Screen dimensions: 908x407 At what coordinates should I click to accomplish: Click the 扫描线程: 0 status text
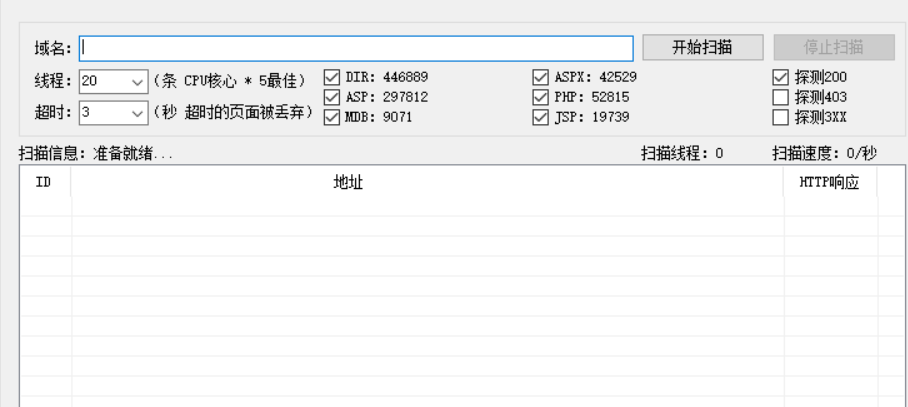pyautogui.click(x=682, y=153)
